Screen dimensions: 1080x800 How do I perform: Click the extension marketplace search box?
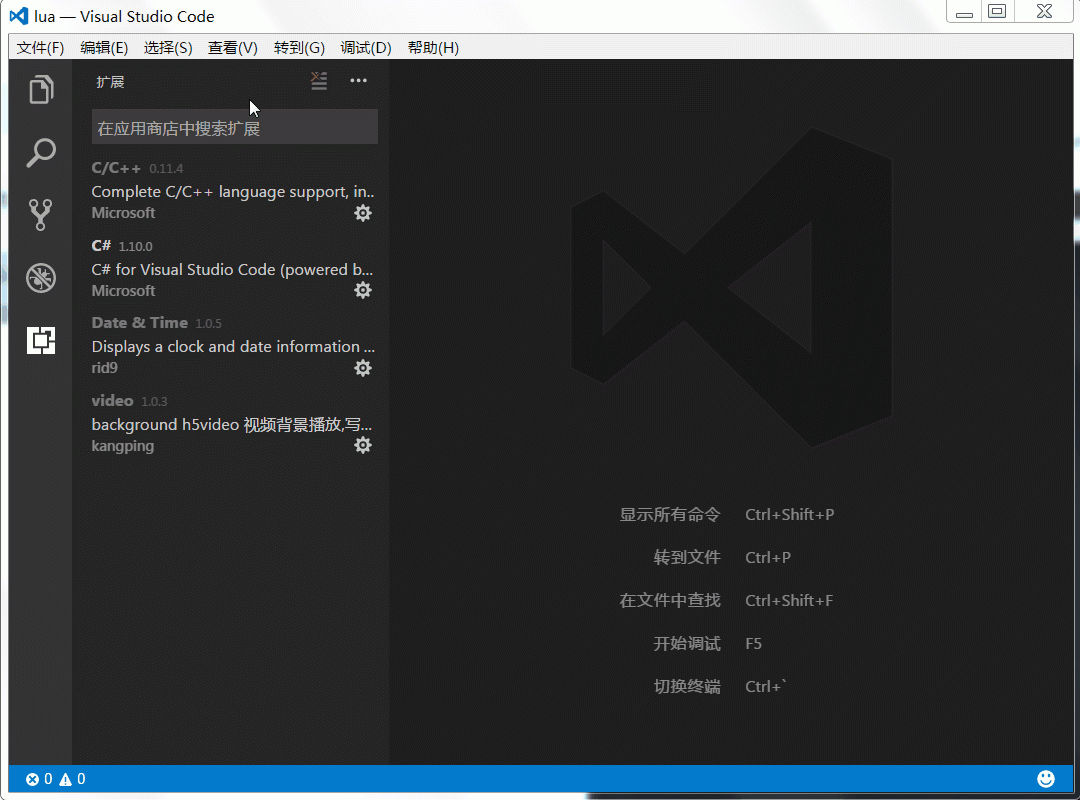click(x=234, y=126)
